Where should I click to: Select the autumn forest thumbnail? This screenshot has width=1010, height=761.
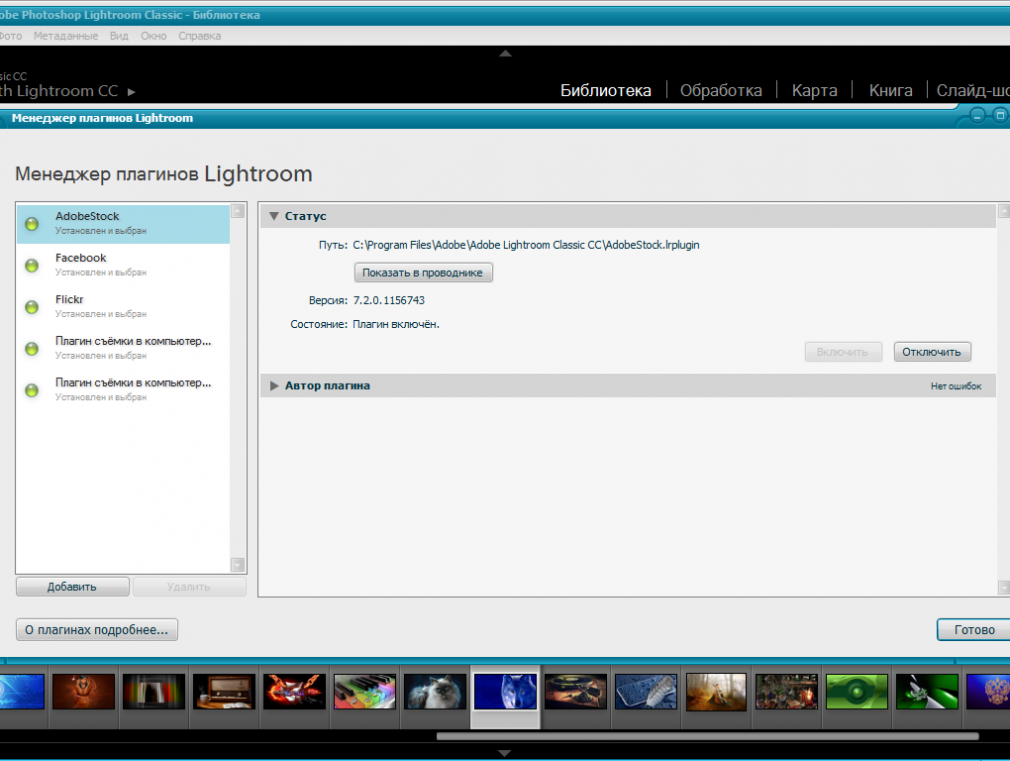(716, 692)
